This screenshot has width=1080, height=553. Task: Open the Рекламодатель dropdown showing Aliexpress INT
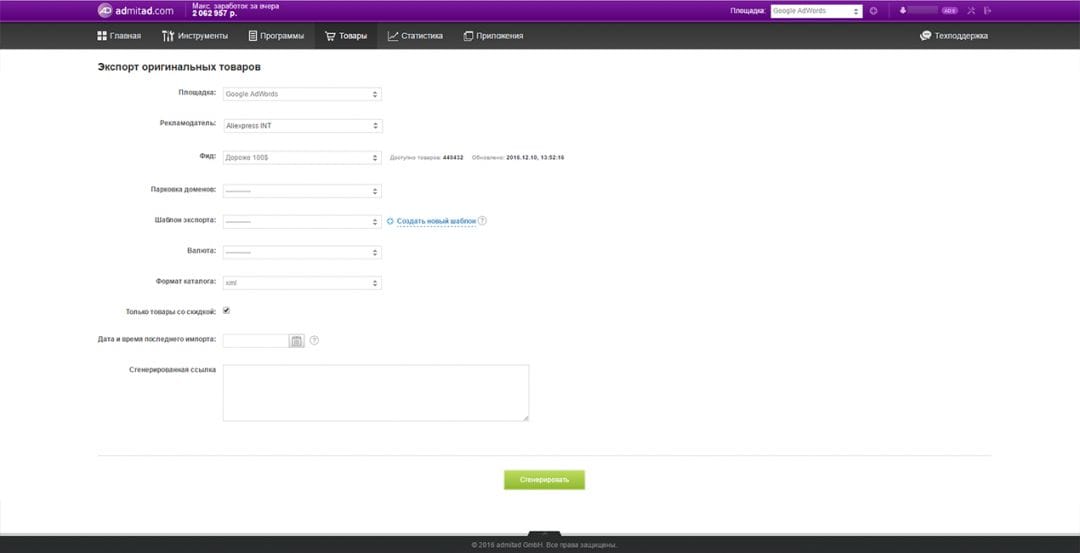302,126
